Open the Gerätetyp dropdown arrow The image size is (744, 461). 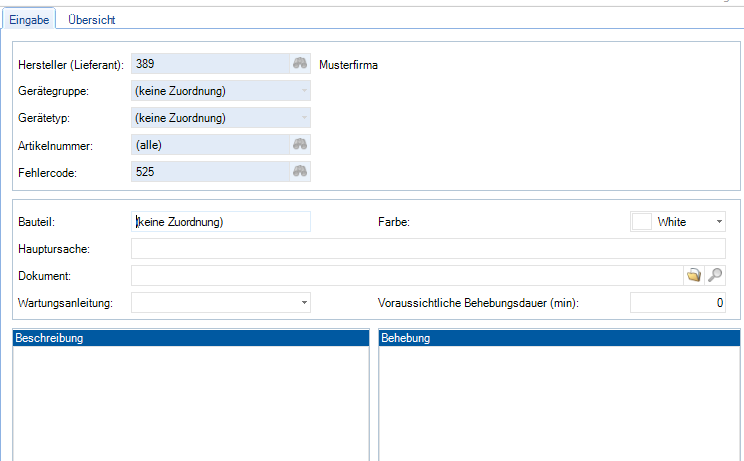tap(301, 118)
